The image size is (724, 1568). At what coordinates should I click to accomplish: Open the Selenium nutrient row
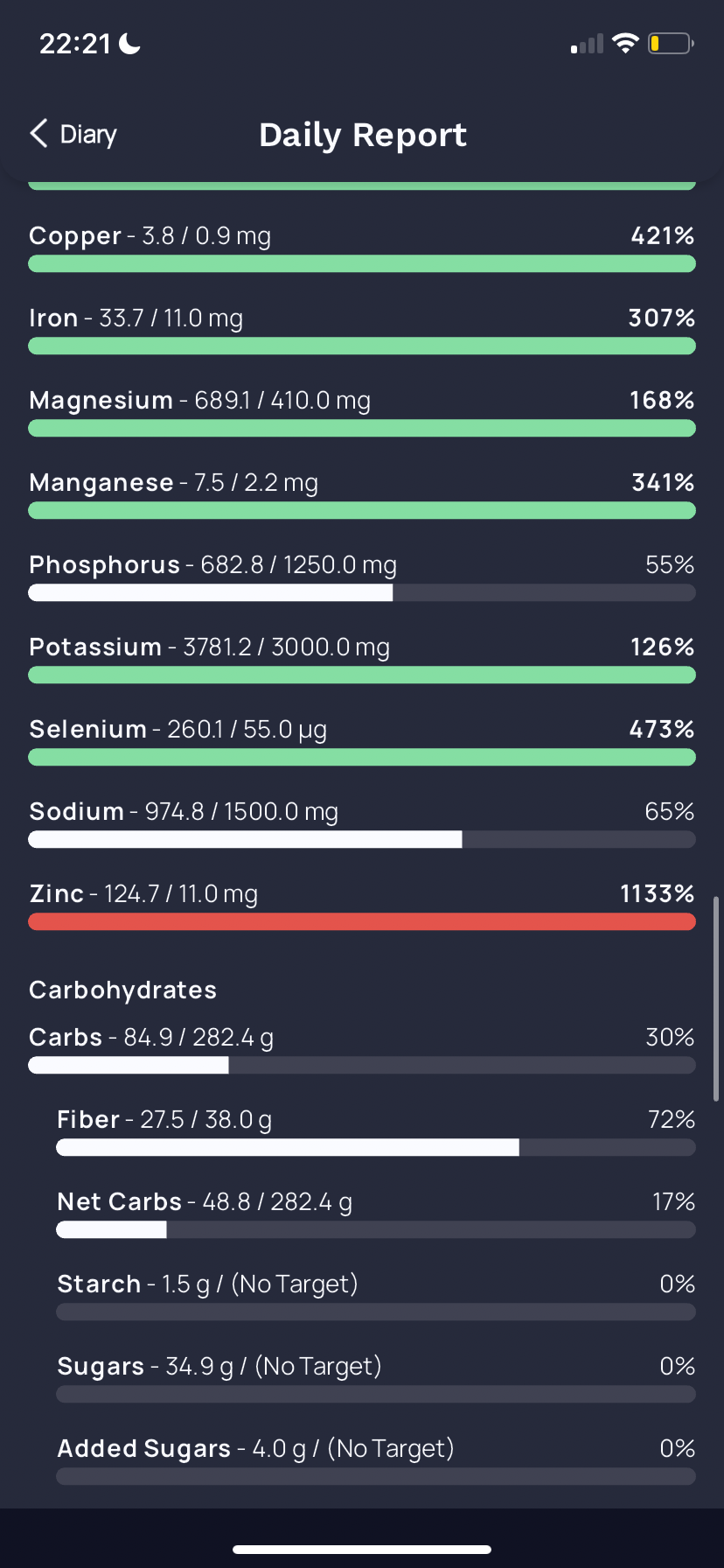362,741
